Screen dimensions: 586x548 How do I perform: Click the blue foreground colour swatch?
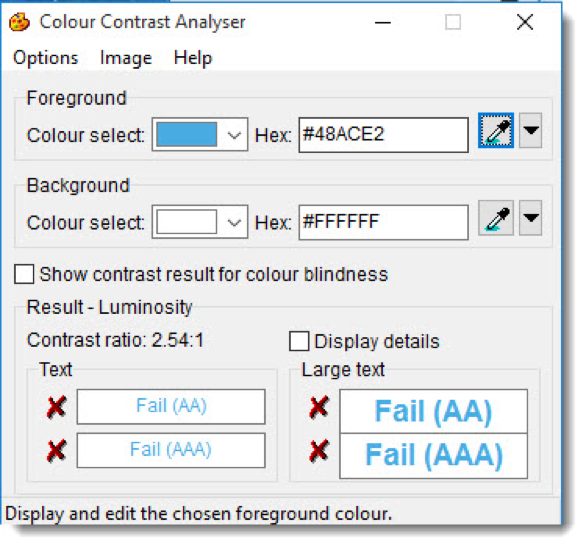coord(186,134)
